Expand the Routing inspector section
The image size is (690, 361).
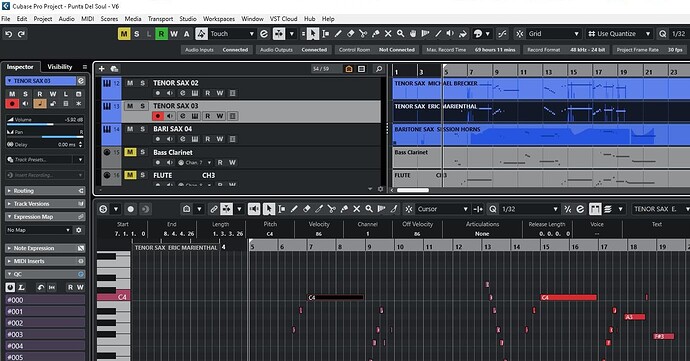pos(44,191)
